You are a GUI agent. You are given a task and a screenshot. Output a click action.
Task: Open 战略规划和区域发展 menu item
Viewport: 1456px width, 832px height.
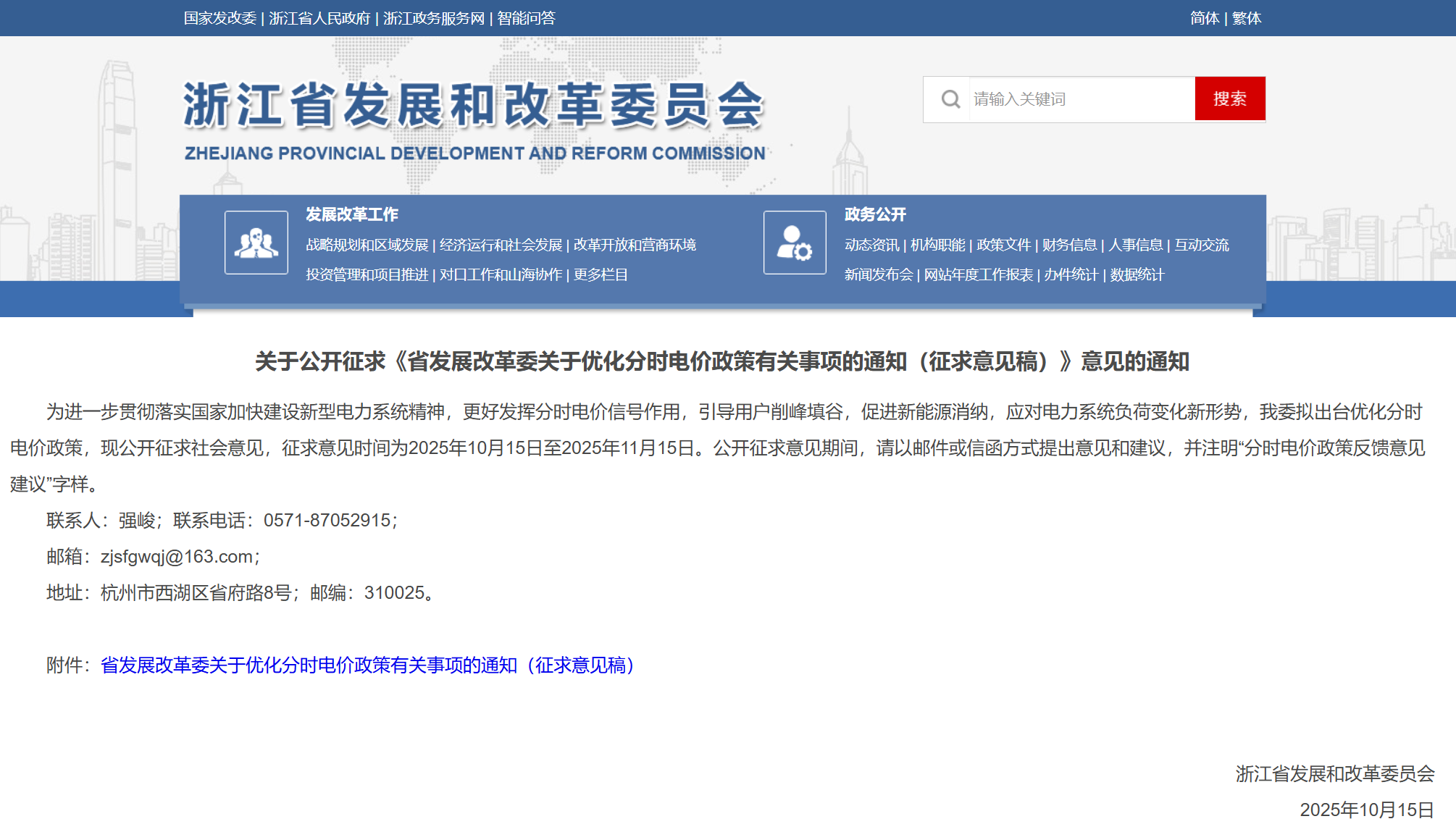coord(367,245)
